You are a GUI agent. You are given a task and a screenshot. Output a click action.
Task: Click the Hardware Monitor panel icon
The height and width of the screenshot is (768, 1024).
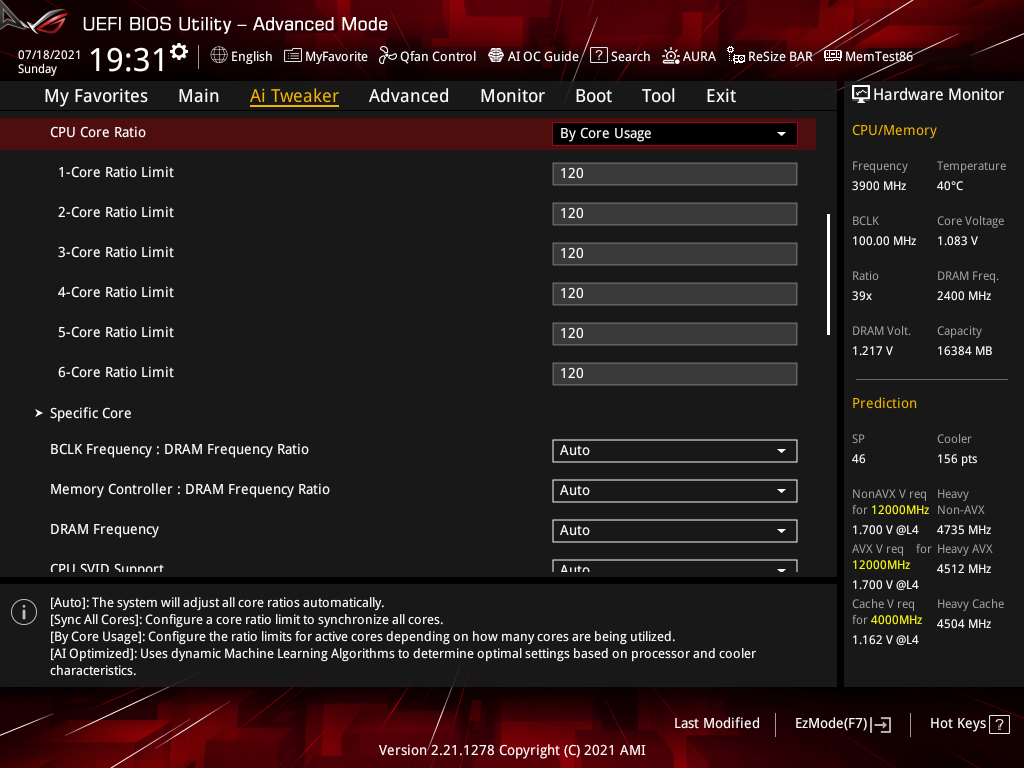click(862, 93)
